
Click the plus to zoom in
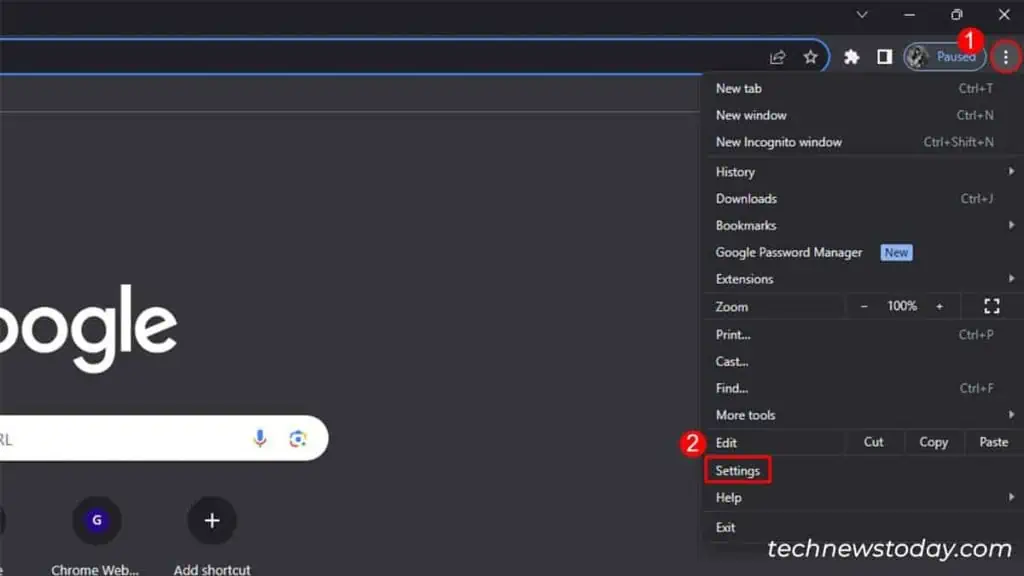[x=938, y=306]
